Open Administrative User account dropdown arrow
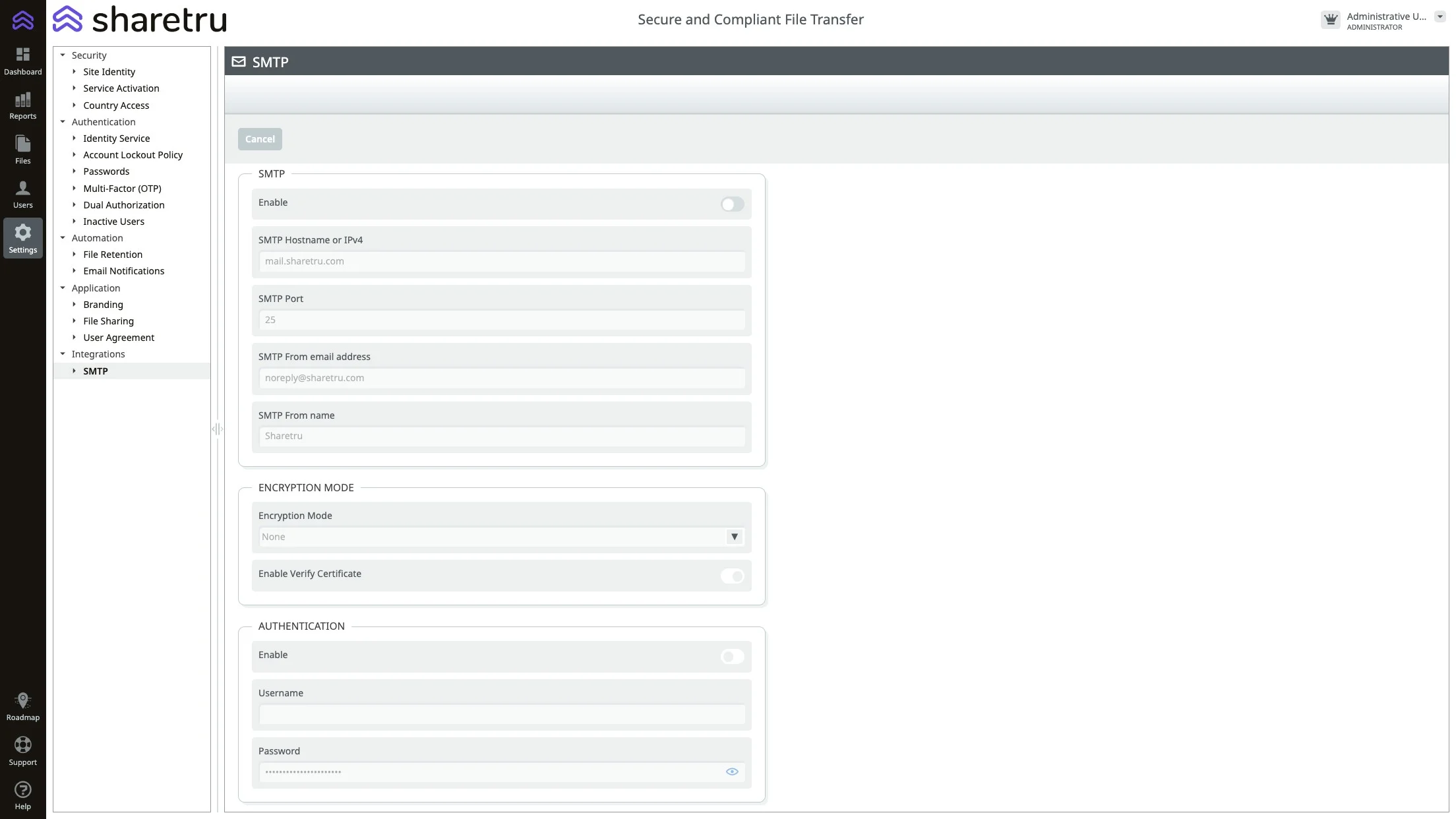 click(1440, 17)
